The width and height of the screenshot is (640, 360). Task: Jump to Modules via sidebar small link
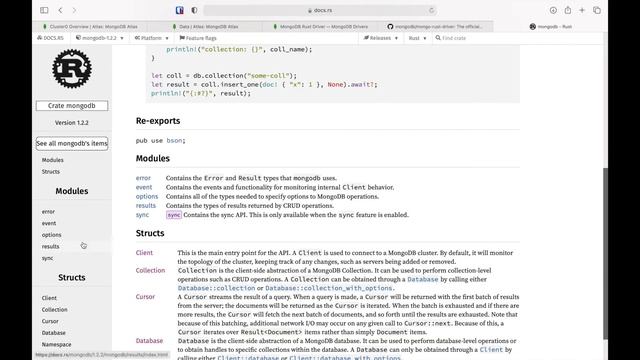coord(53,160)
